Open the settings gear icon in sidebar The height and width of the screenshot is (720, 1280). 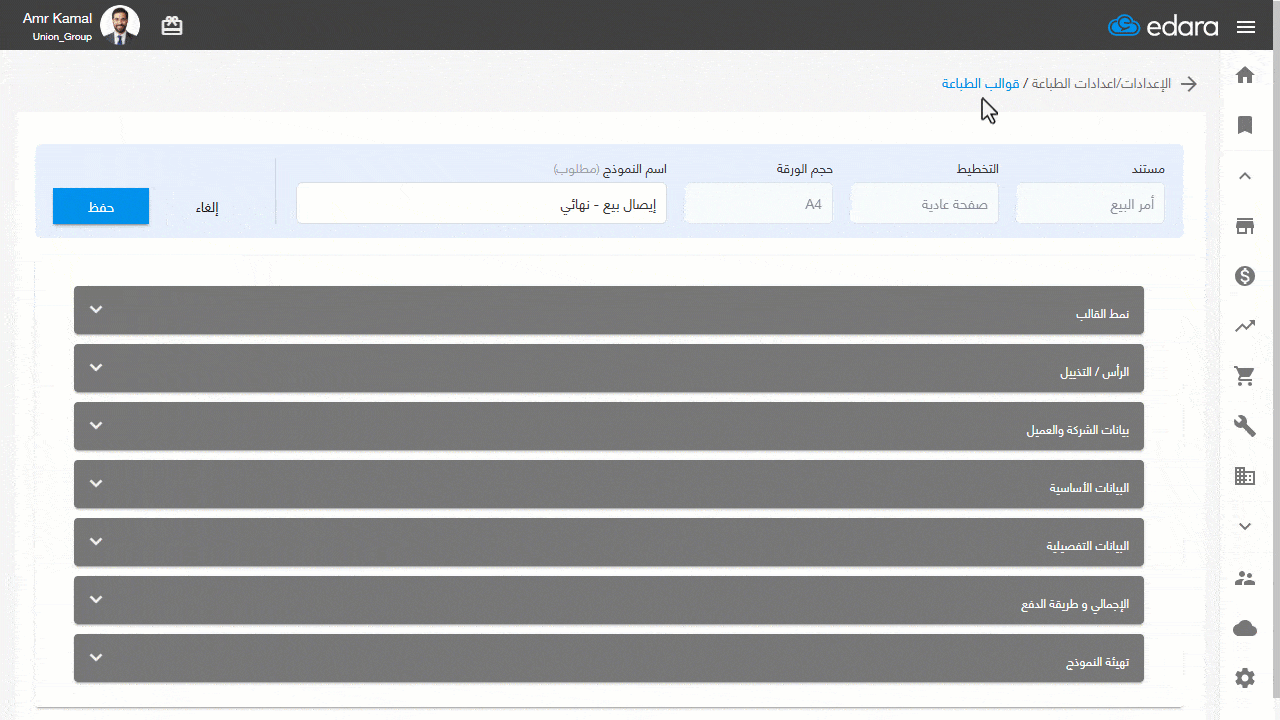(x=1245, y=678)
